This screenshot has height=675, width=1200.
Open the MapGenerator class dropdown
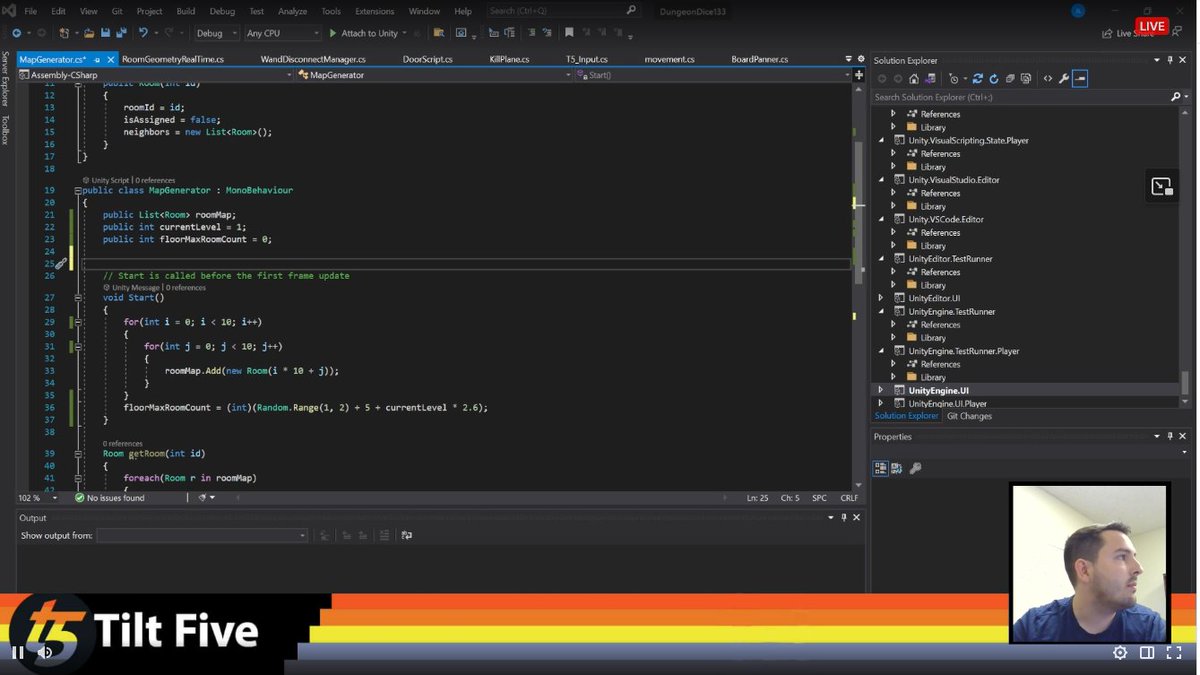coord(434,75)
